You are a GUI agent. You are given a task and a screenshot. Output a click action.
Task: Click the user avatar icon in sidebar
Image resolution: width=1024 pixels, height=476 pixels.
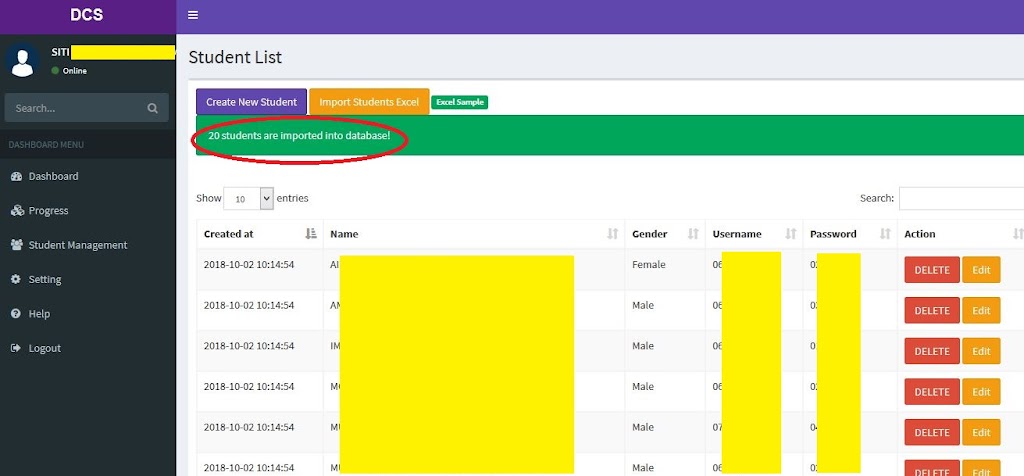click(x=22, y=60)
